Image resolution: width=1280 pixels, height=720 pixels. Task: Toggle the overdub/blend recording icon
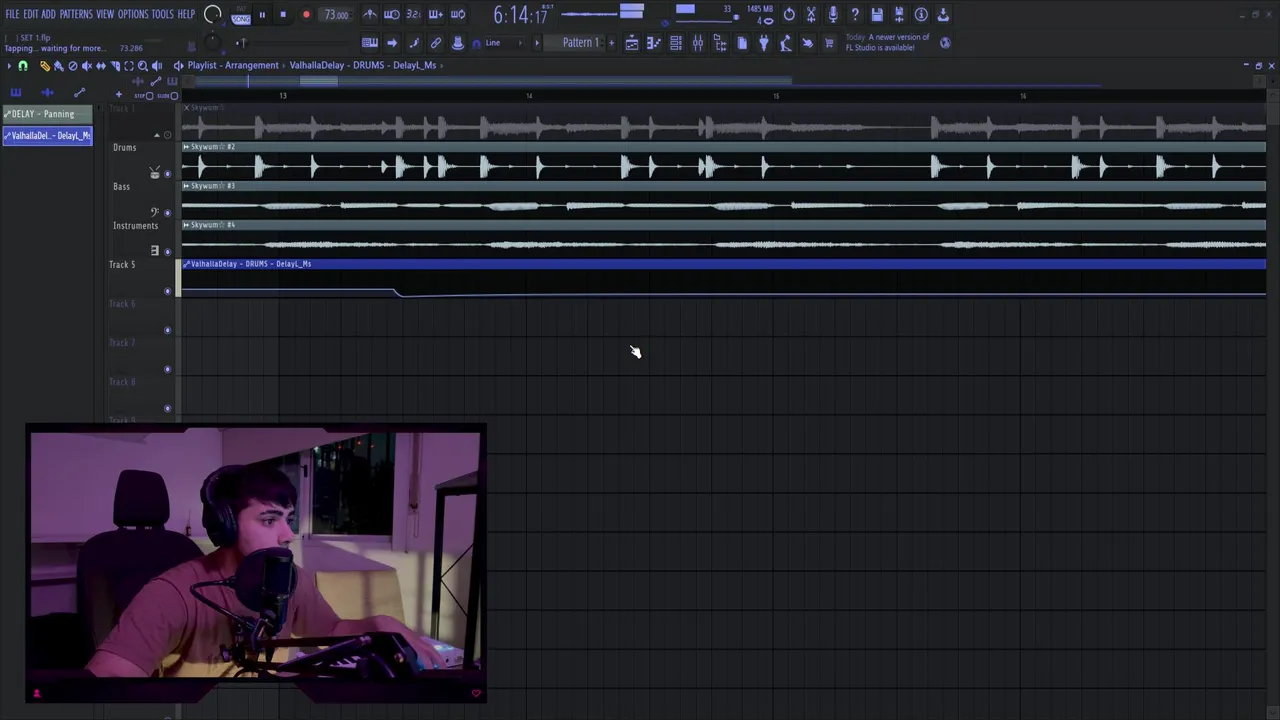click(435, 15)
